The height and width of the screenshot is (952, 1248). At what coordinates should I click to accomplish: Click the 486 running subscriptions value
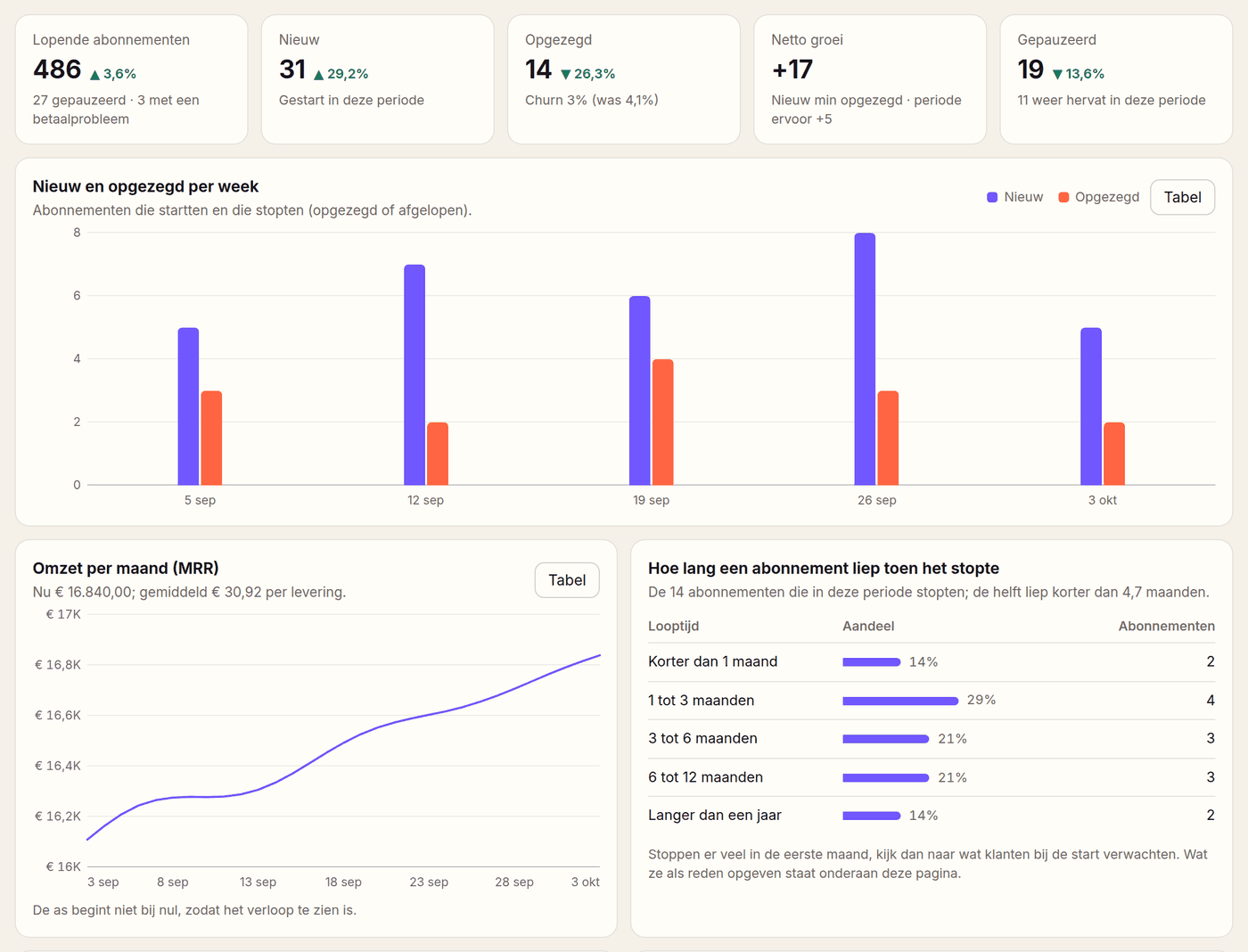click(x=57, y=70)
